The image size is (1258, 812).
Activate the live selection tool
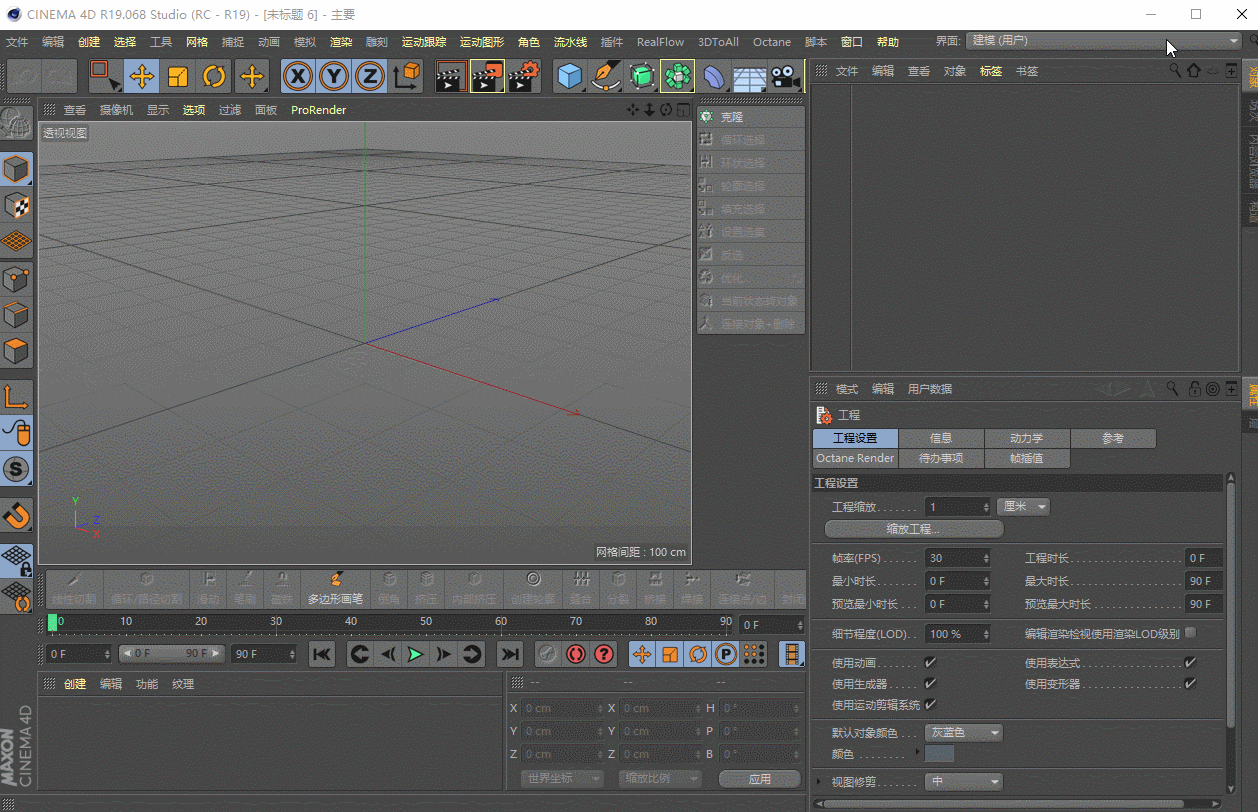(x=105, y=76)
